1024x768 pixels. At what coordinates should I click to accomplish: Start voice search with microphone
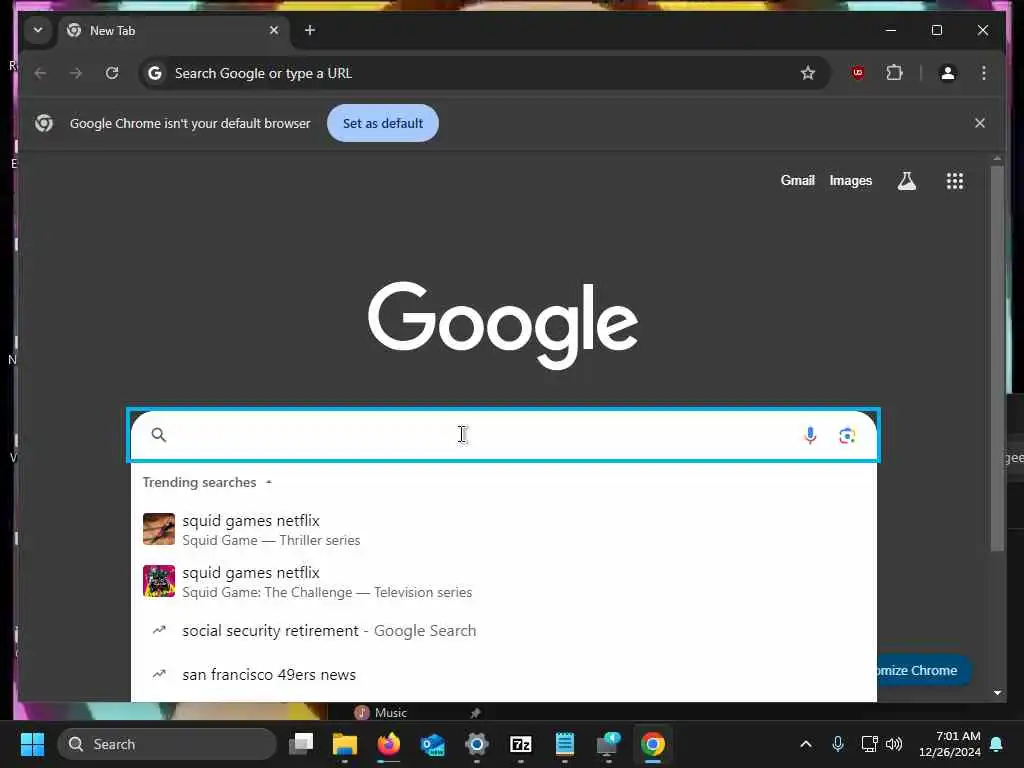(810, 435)
